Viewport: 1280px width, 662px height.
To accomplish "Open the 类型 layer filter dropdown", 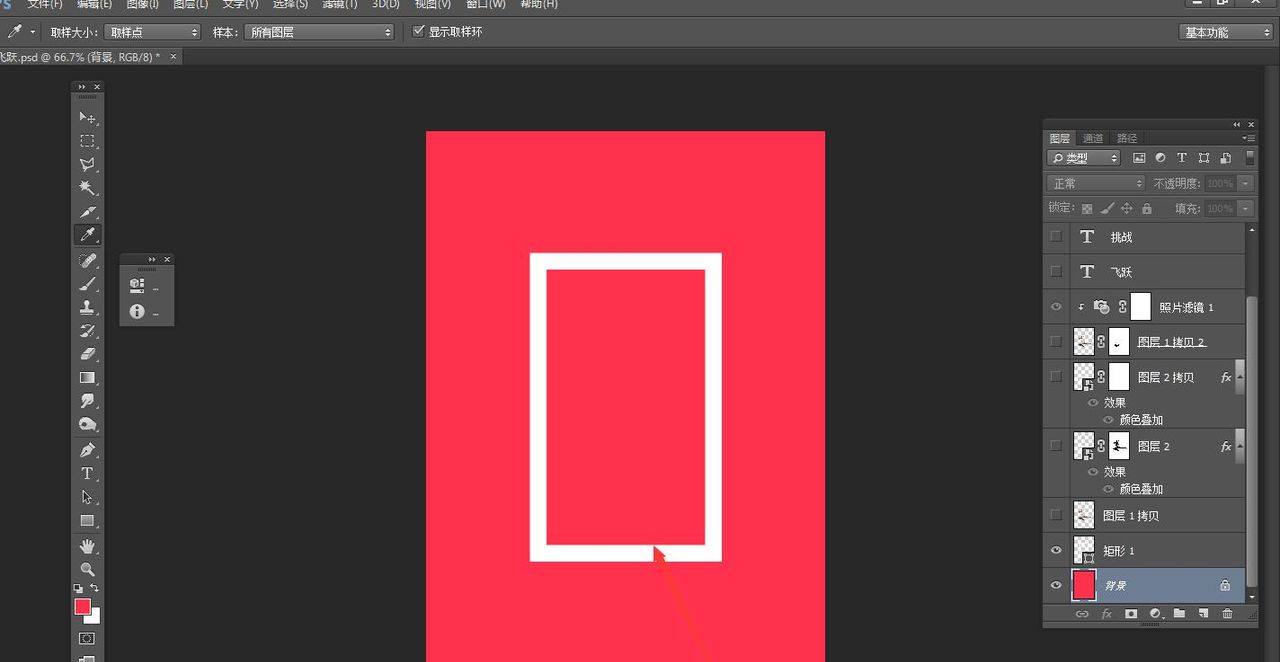I will click(x=1084, y=158).
